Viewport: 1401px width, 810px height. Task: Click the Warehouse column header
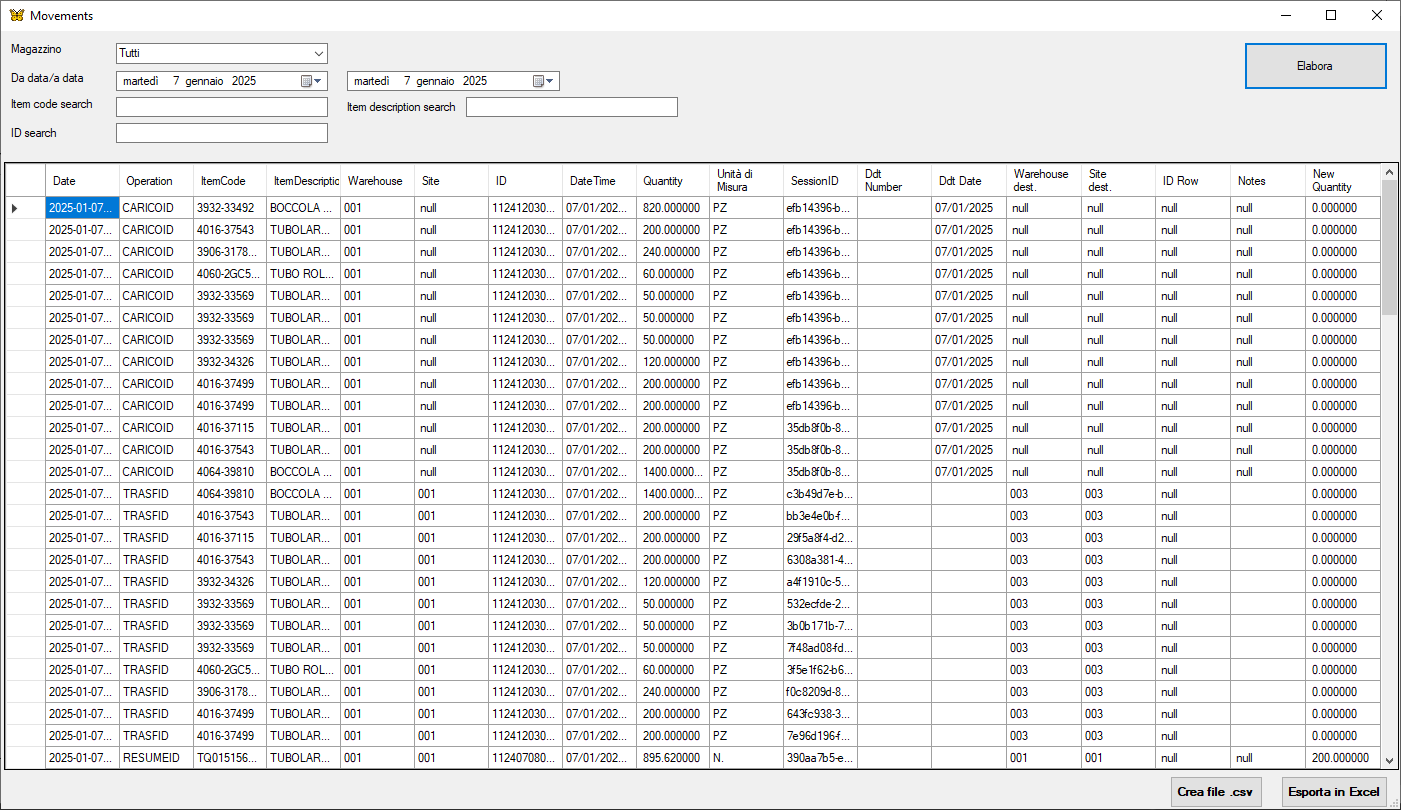tap(378, 181)
